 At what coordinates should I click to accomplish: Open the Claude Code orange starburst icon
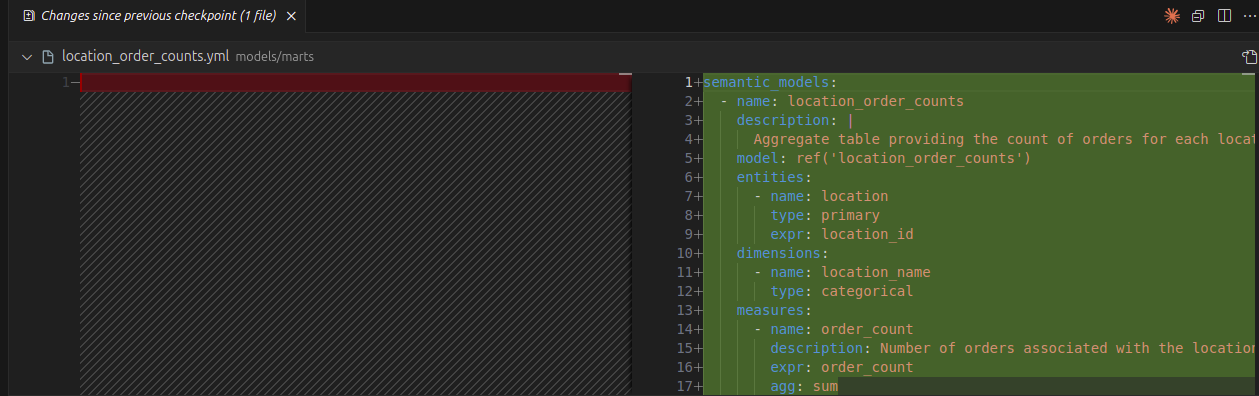(1172, 16)
